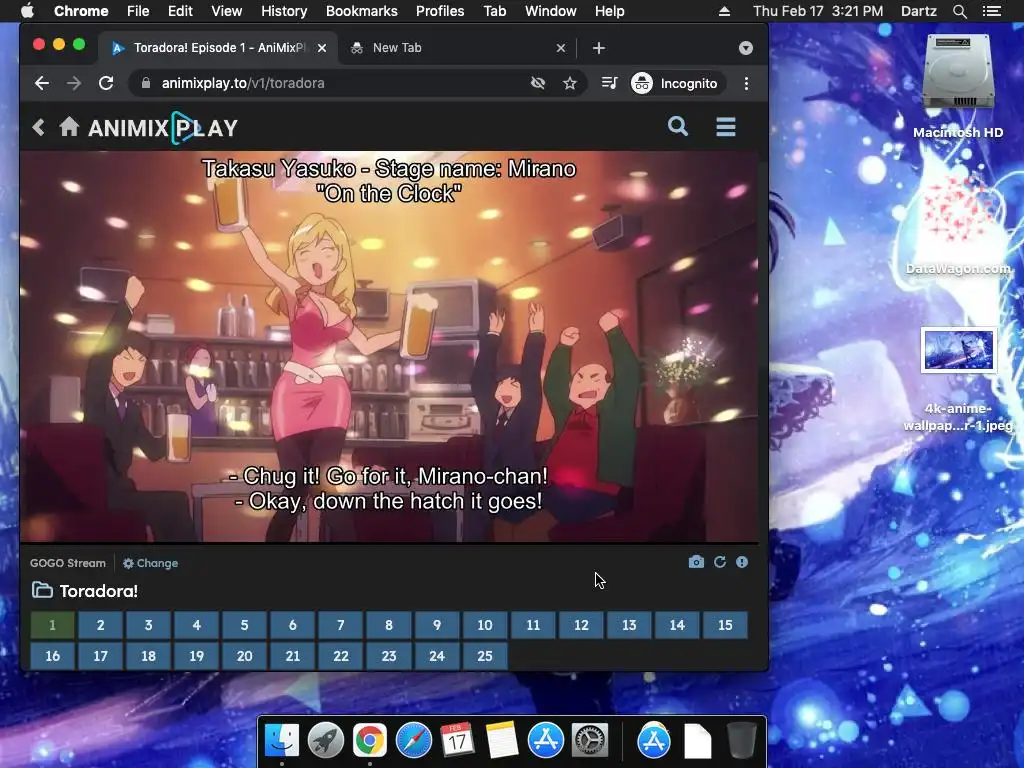The width and height of the screenshot is (1024, 768).
Task: Open Chrome three-dot menu
Action: [746, 83]
